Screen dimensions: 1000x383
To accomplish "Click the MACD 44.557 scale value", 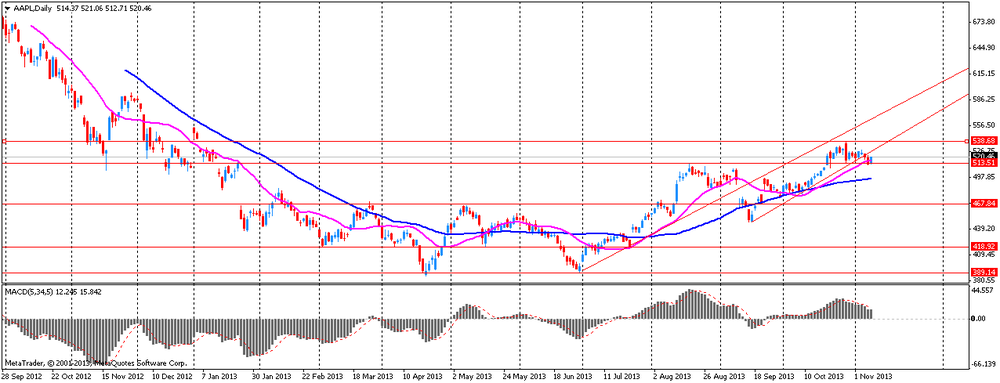I will pos(982,289).
